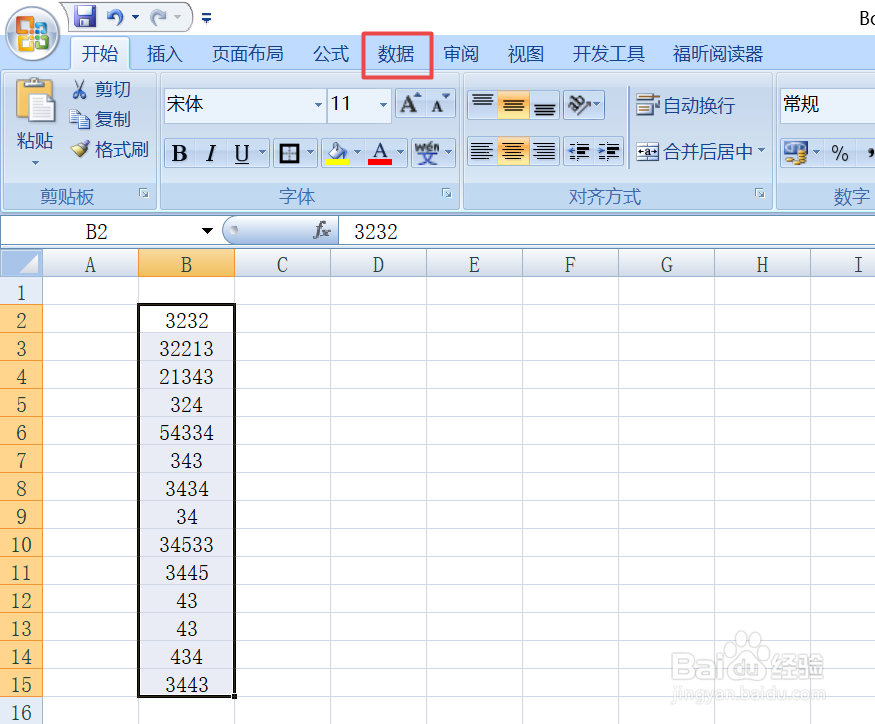Increase font size
Image resolution: width=875 pixels, height=724 pixels.
click(x=410, y=104)
